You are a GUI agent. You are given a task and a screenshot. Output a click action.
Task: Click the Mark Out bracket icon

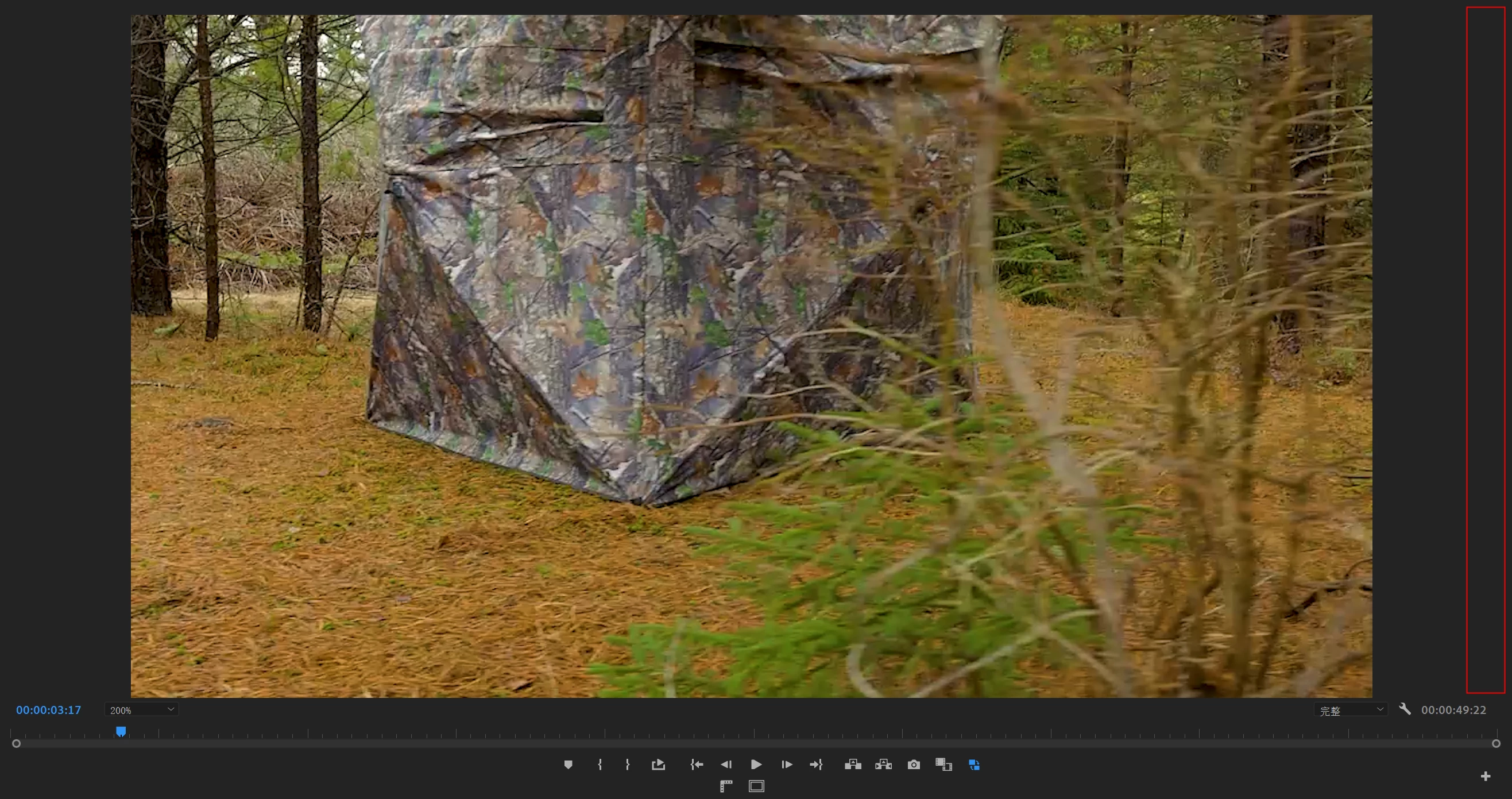[x=628, y=765]
